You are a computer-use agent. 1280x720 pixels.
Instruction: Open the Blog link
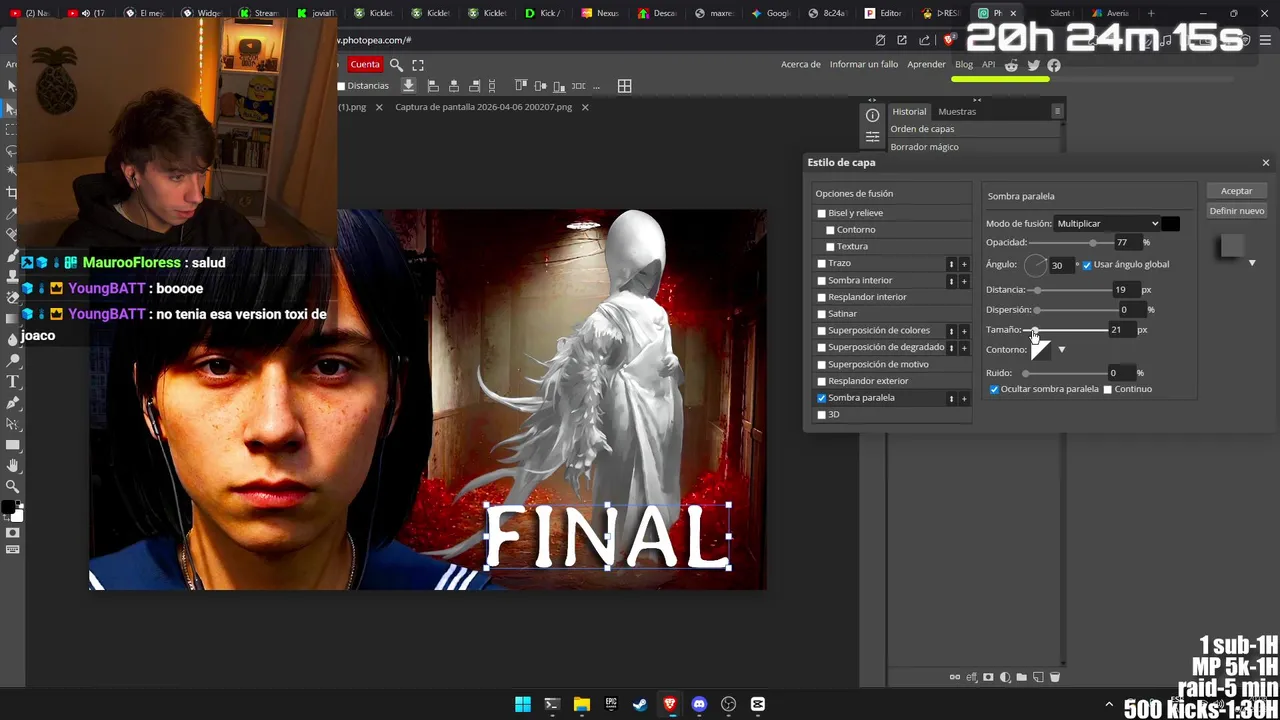pyautogui.click(x=963, y=65)
